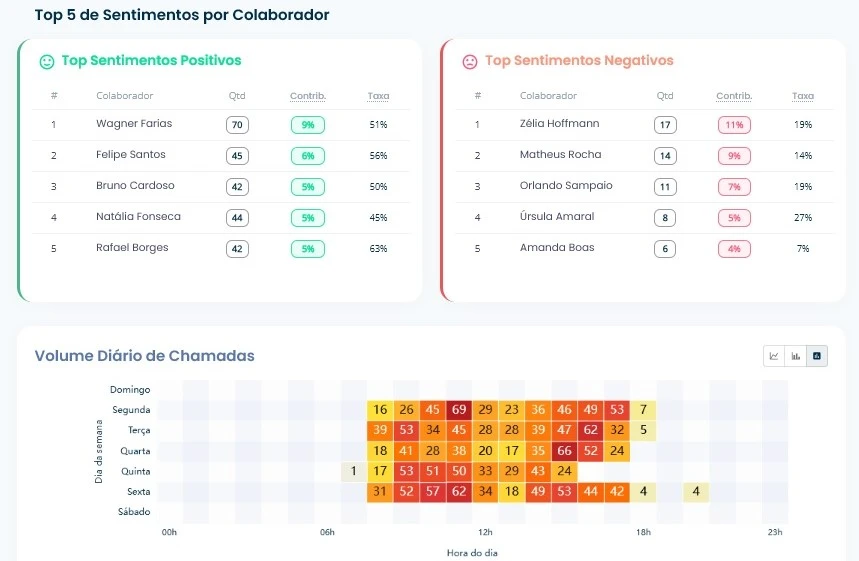Switch to bar chart view
The image size is (859, 561).
[796, 356]
